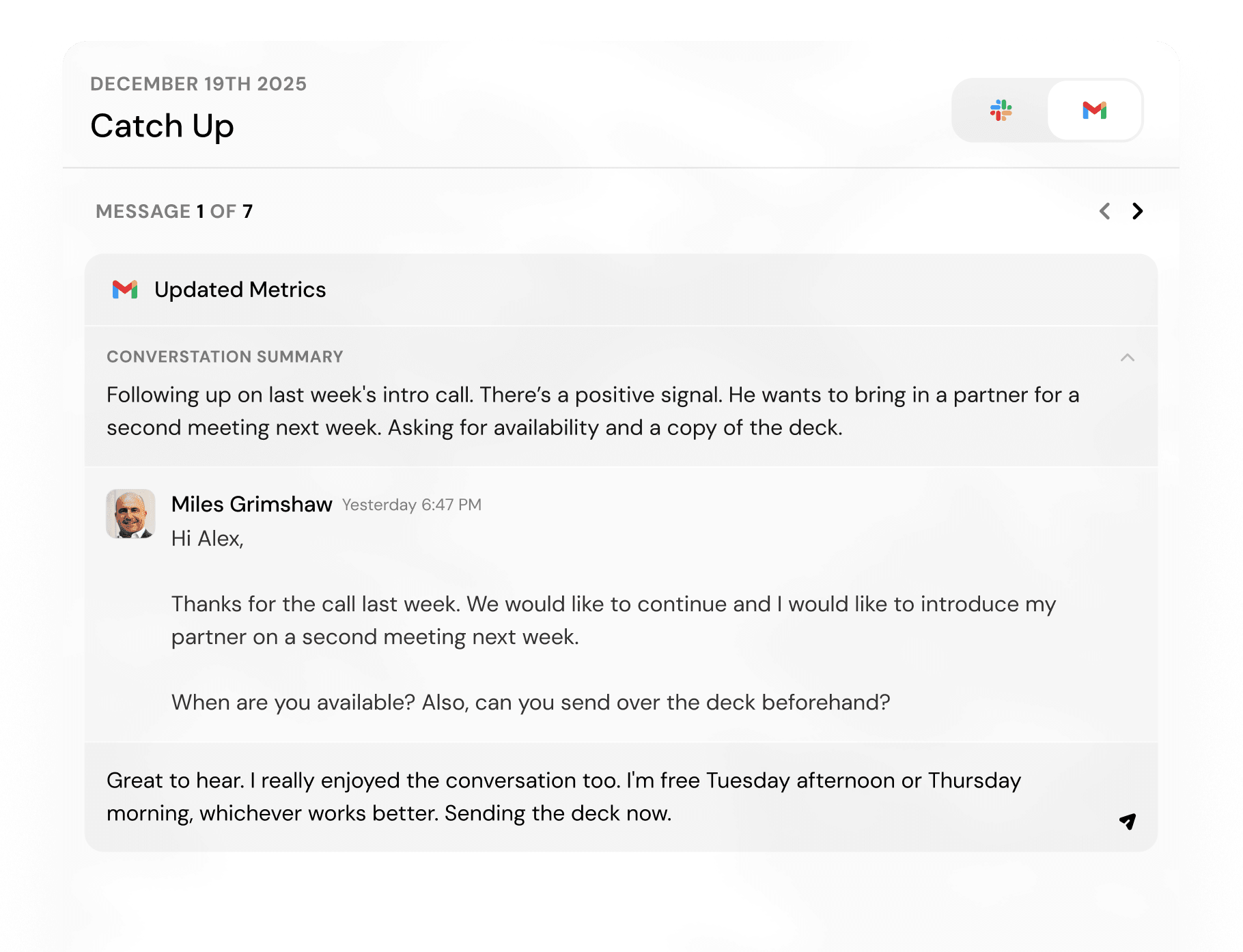1243x952 pixels.
Task: Switch to the Slack source tab
Action: 1001,111
